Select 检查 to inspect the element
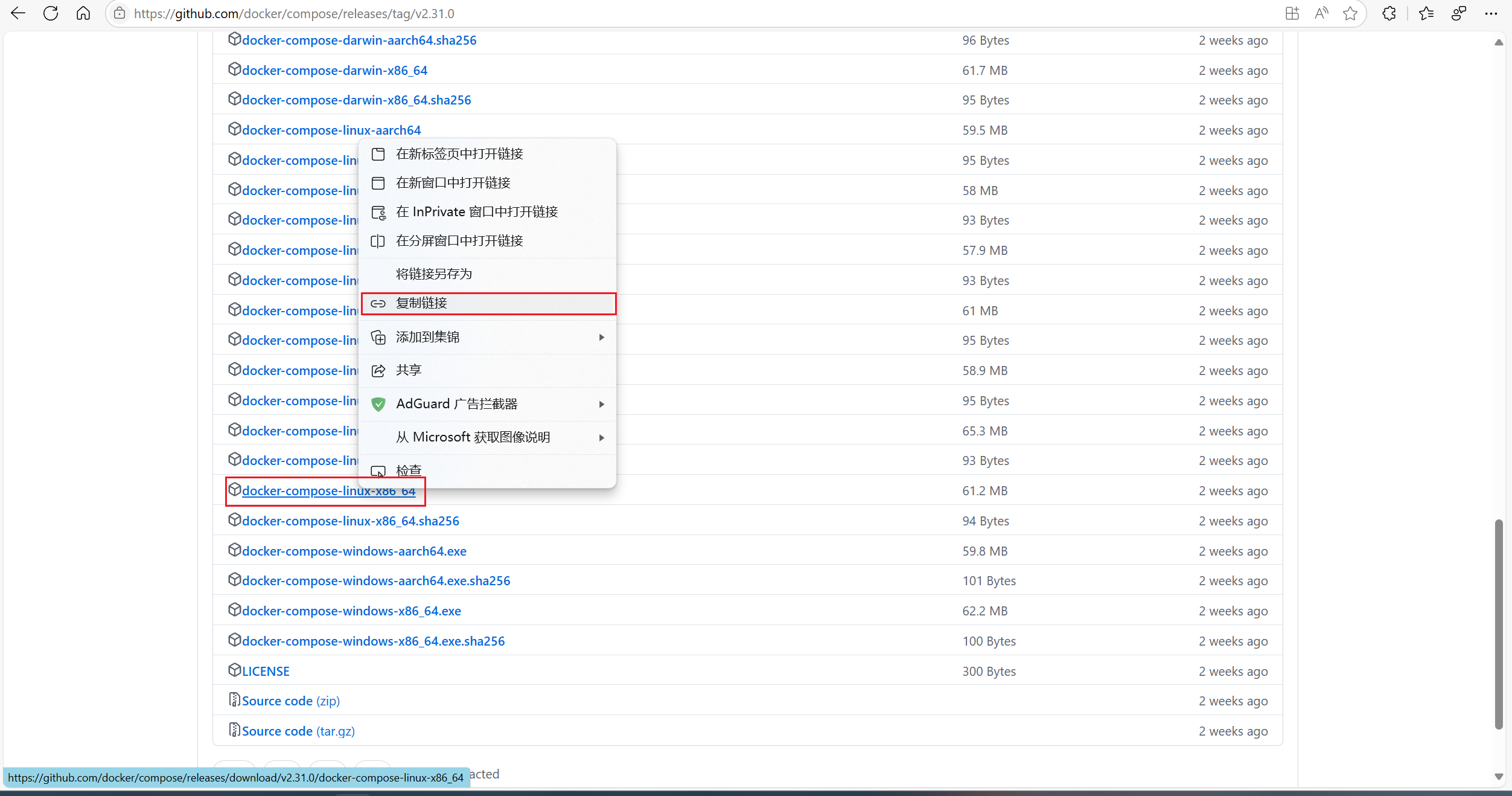 488,470
